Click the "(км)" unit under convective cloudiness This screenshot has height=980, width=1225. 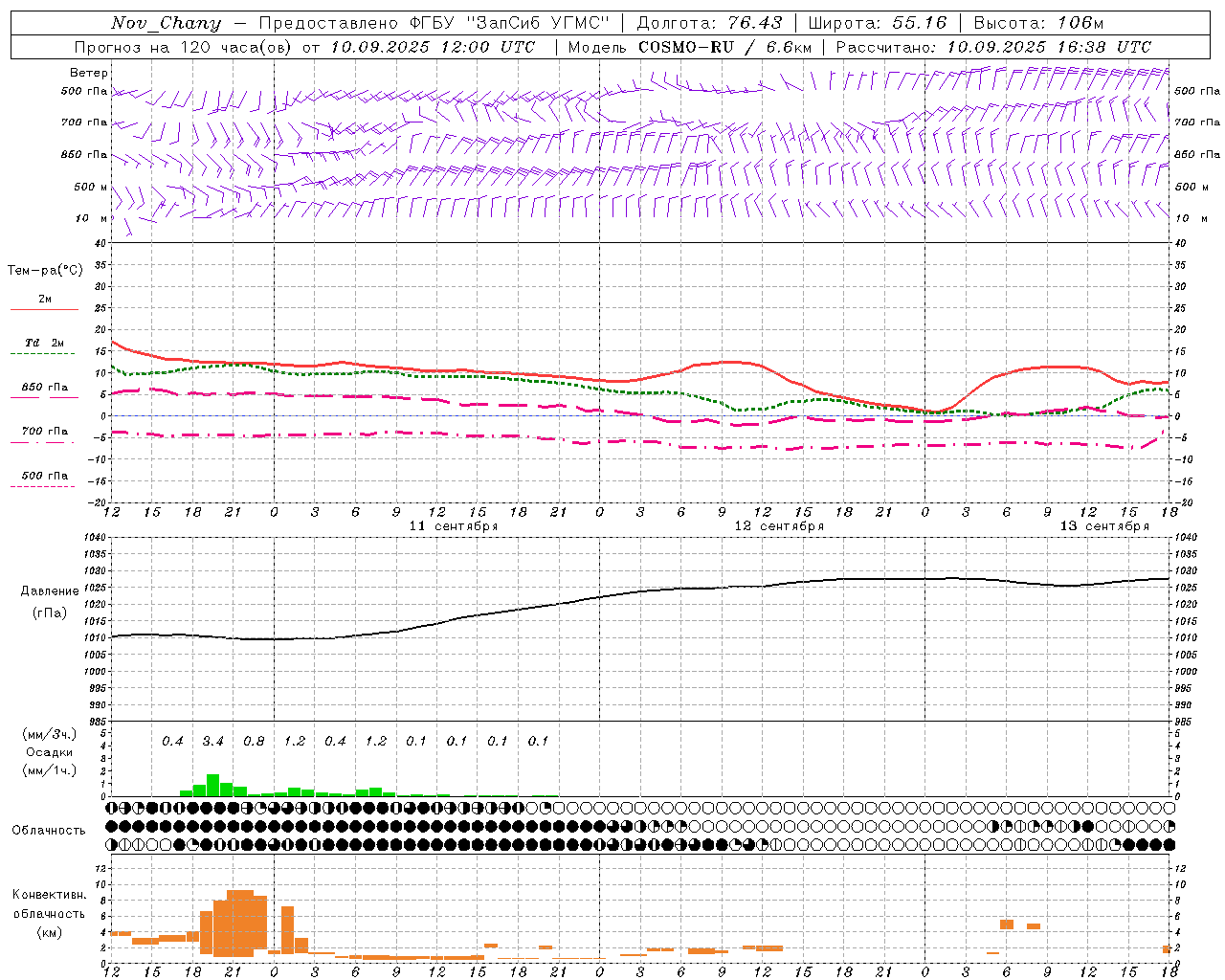50,932
